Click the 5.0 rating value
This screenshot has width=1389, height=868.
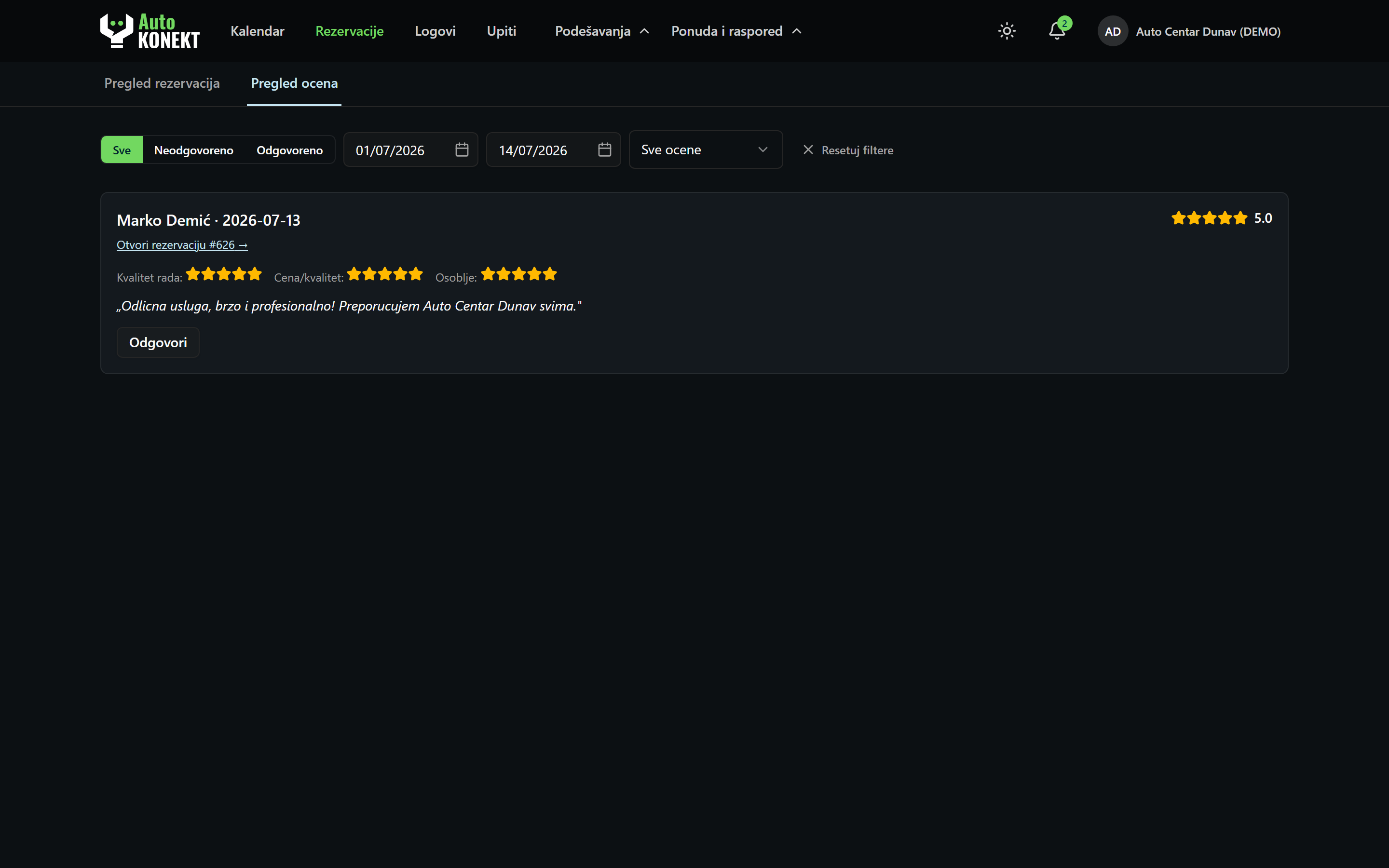click(1263, 218)
